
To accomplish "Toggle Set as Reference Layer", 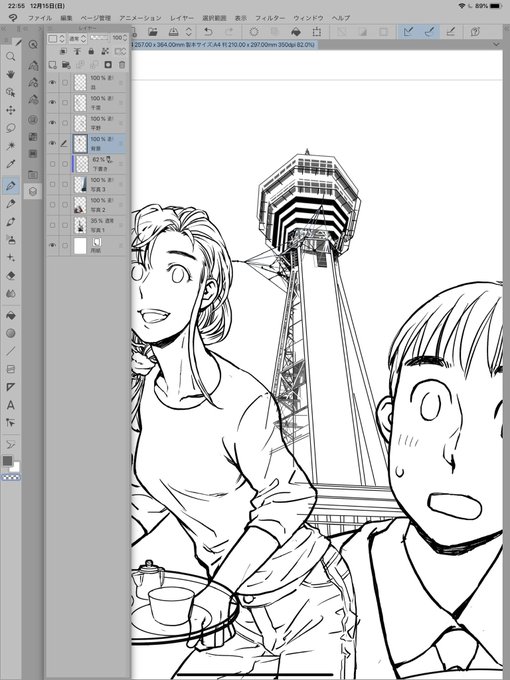I will pos(77,51).
